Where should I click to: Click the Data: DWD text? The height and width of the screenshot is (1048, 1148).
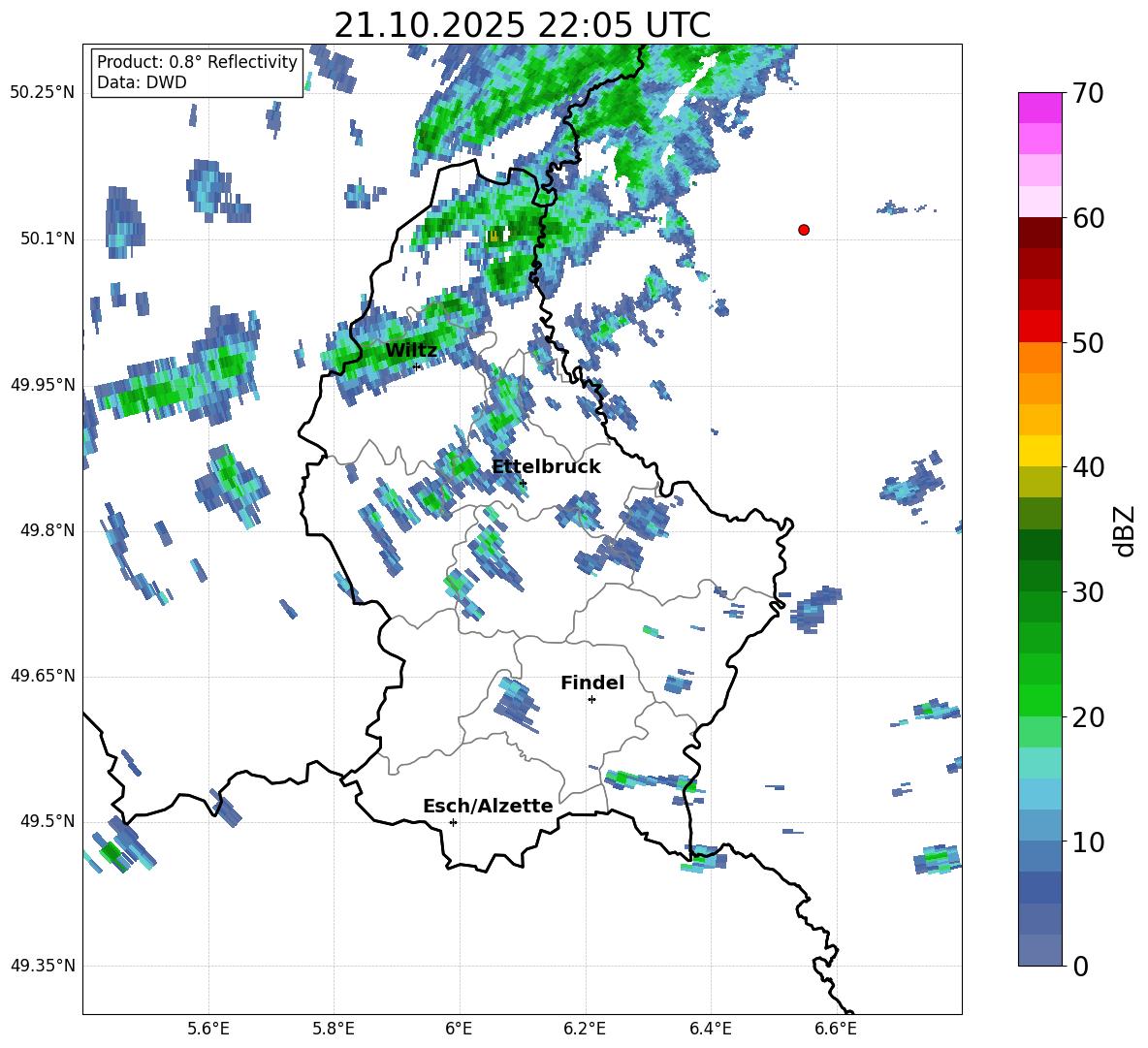tap(142, 82)
